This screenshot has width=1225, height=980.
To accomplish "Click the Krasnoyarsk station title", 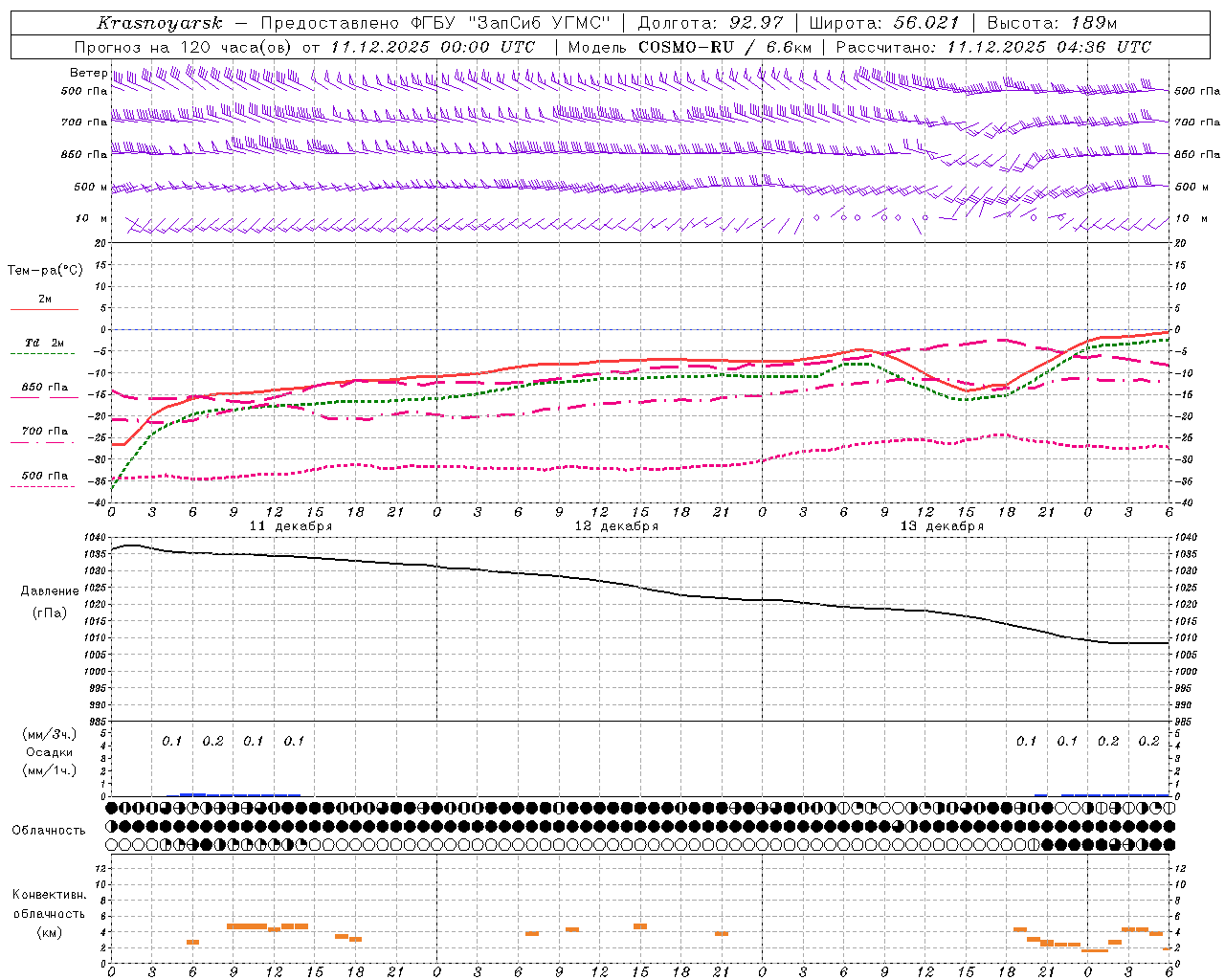I will pyautogui.click(x=160, y=23).
